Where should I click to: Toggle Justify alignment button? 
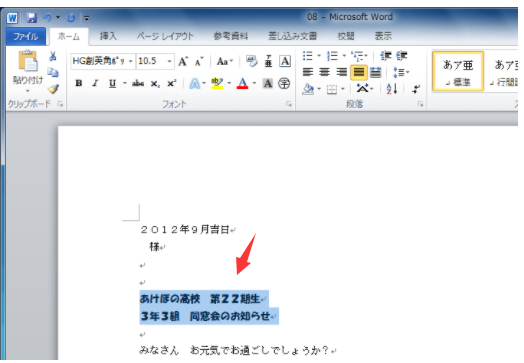click(x=359, y=72)
